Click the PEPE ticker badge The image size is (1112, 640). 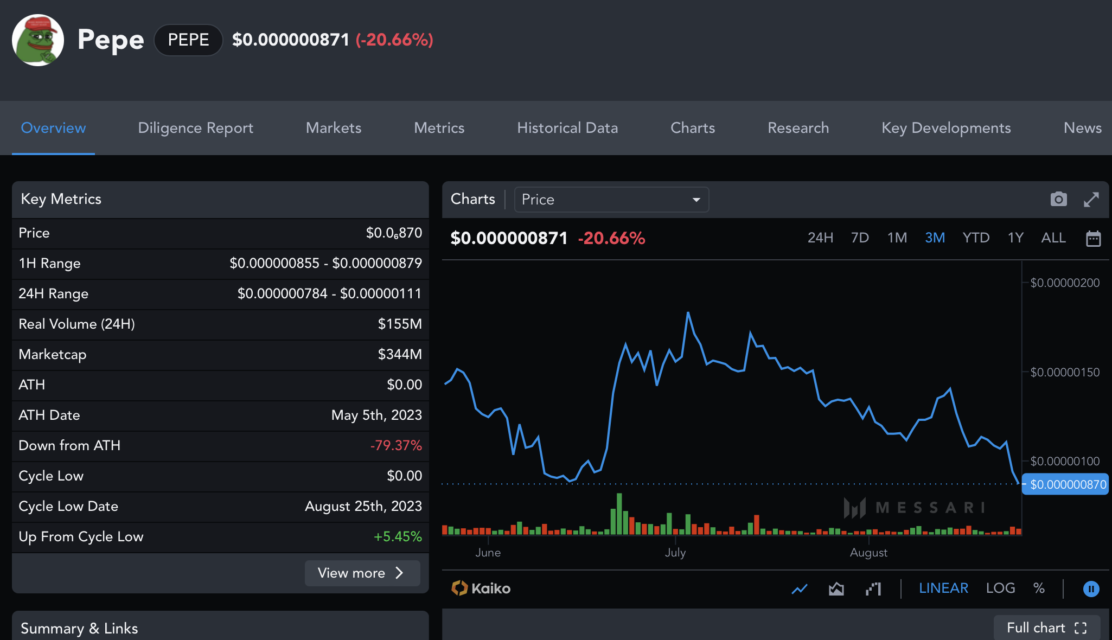click(x=188, y=40)
